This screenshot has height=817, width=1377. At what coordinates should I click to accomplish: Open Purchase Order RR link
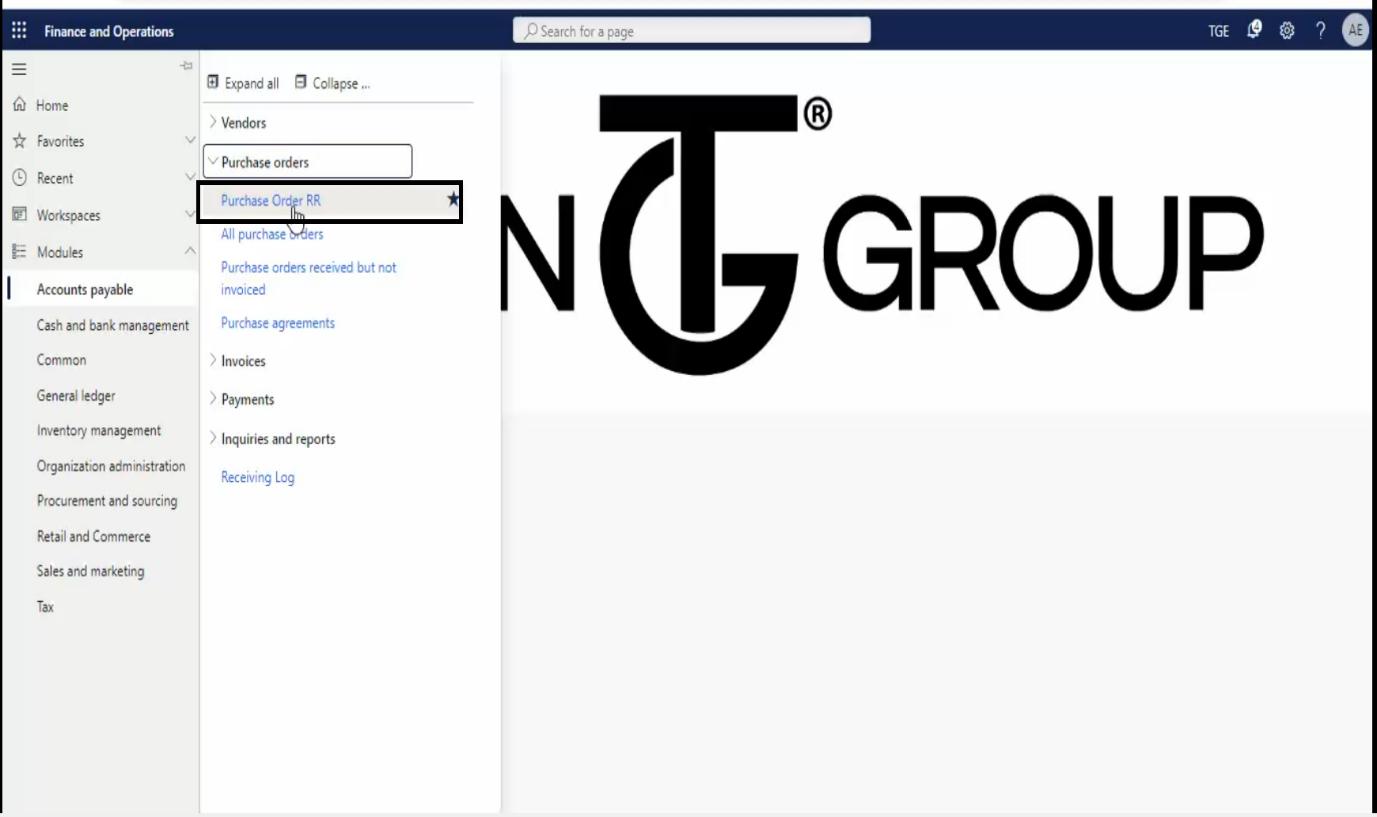tap(271, 200)
